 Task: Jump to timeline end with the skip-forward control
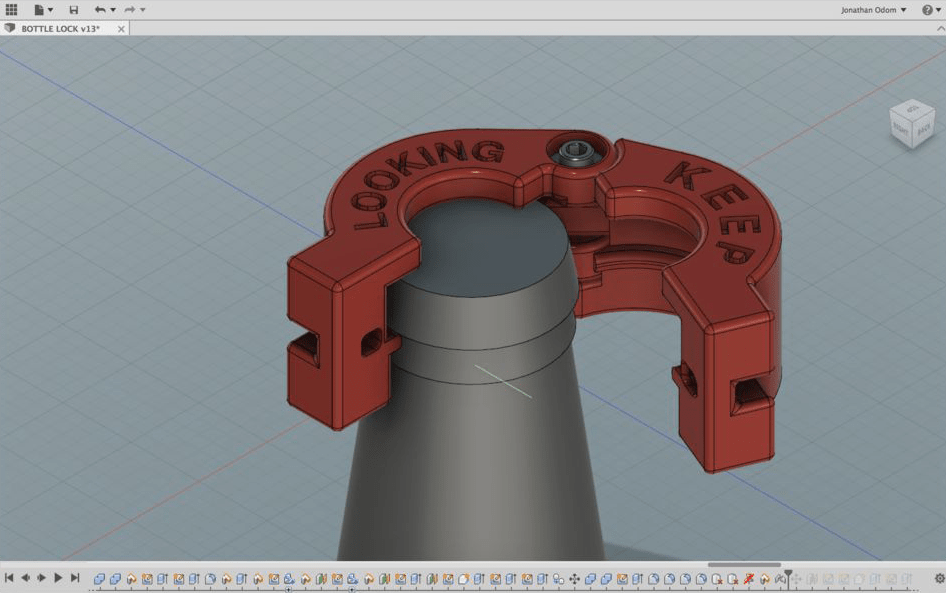pyautogui.click(x=75, y=577)
